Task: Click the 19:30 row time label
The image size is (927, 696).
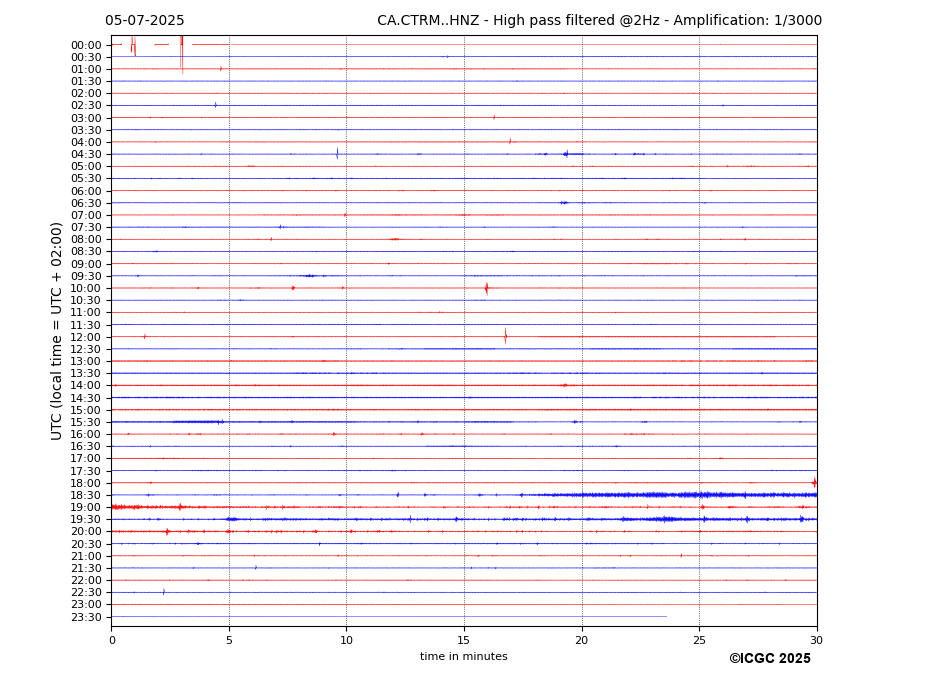Action: pos(86,519)
